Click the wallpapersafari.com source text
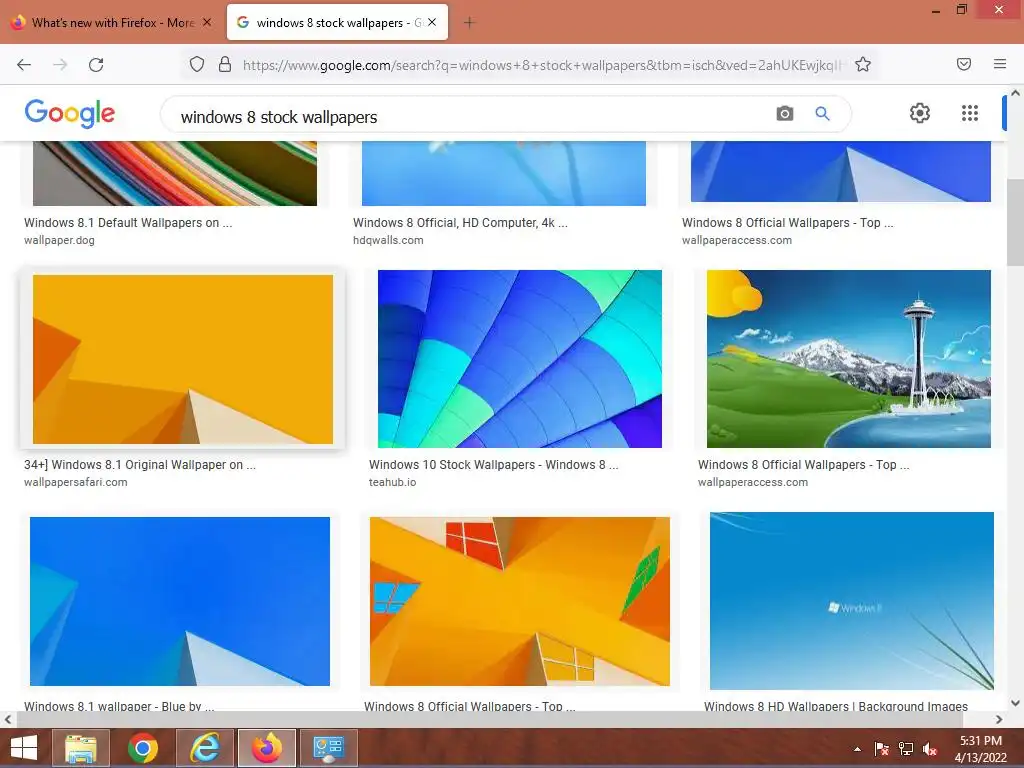 [x=76, y=483]
